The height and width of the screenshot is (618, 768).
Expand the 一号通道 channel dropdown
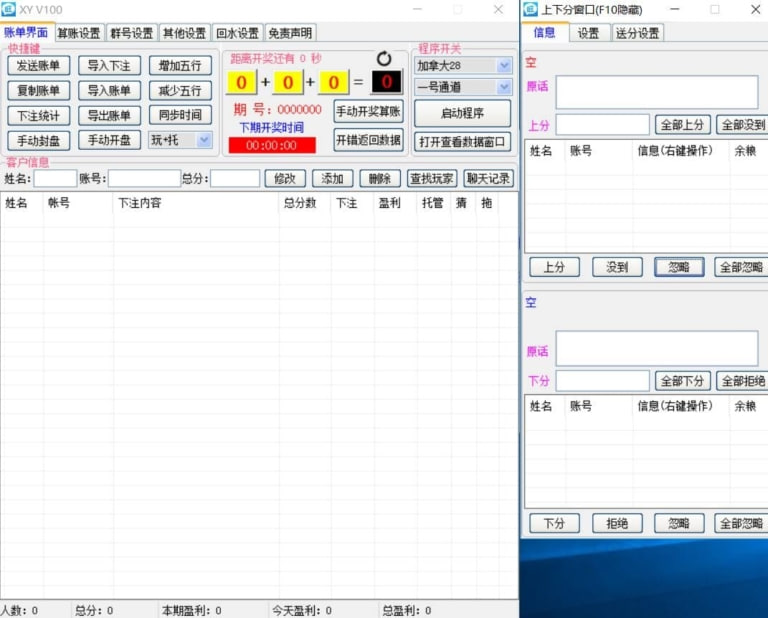tap(464, 88)
